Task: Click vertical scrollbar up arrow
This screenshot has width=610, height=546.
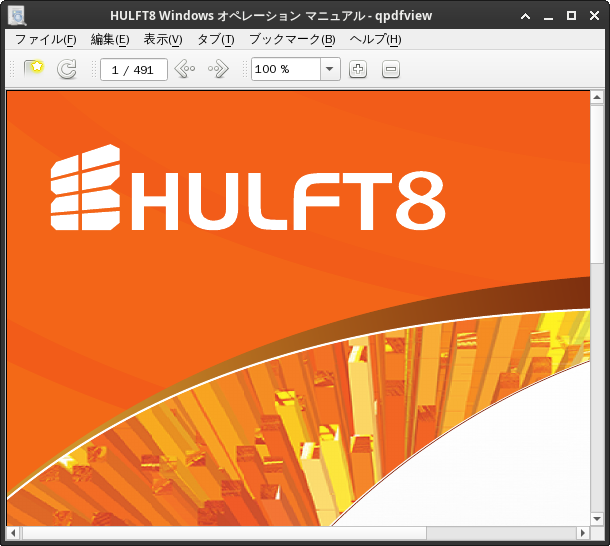Action: [597, 97]
